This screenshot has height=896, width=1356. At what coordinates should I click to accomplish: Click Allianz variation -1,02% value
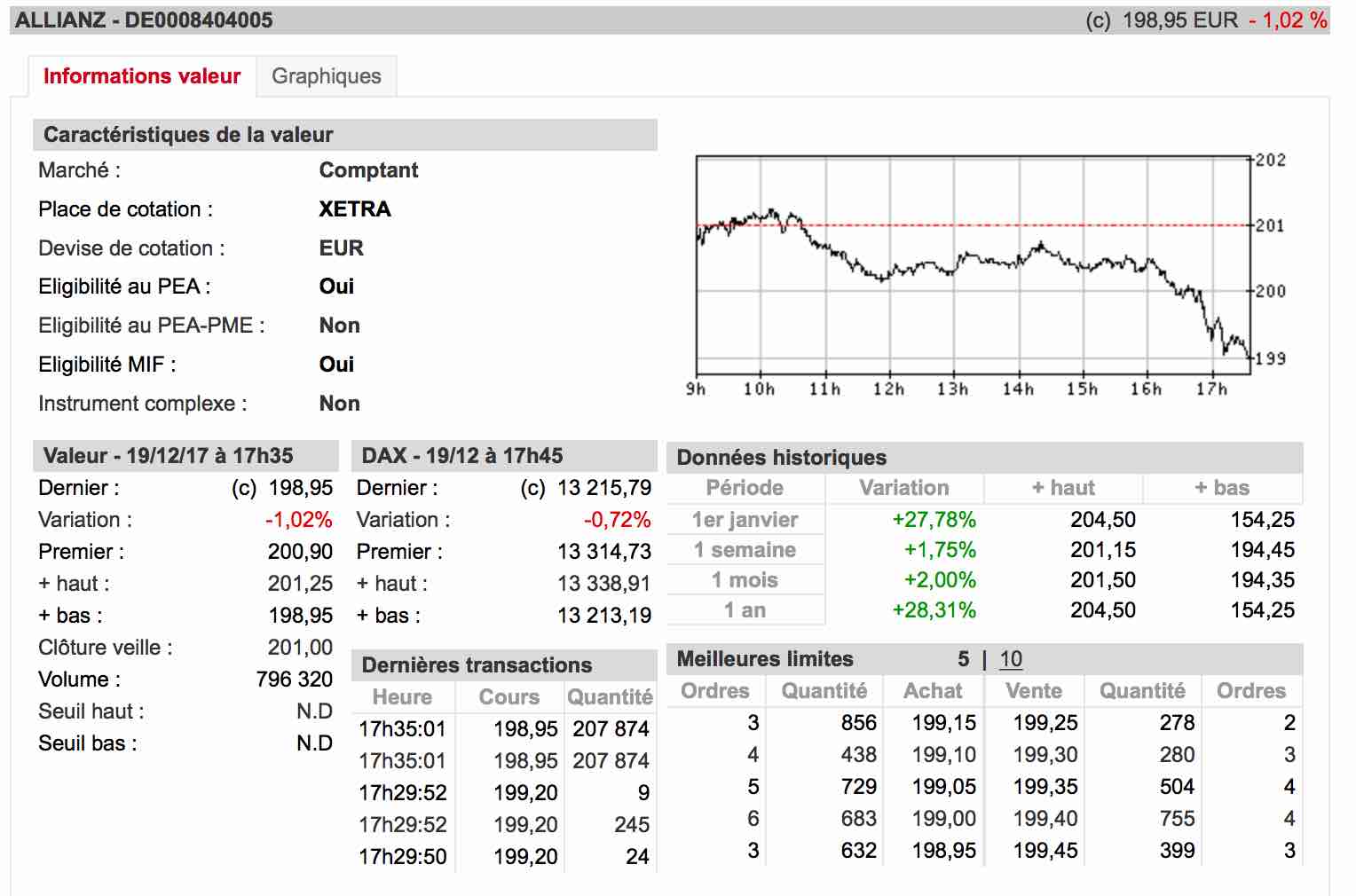coord(299,520)
